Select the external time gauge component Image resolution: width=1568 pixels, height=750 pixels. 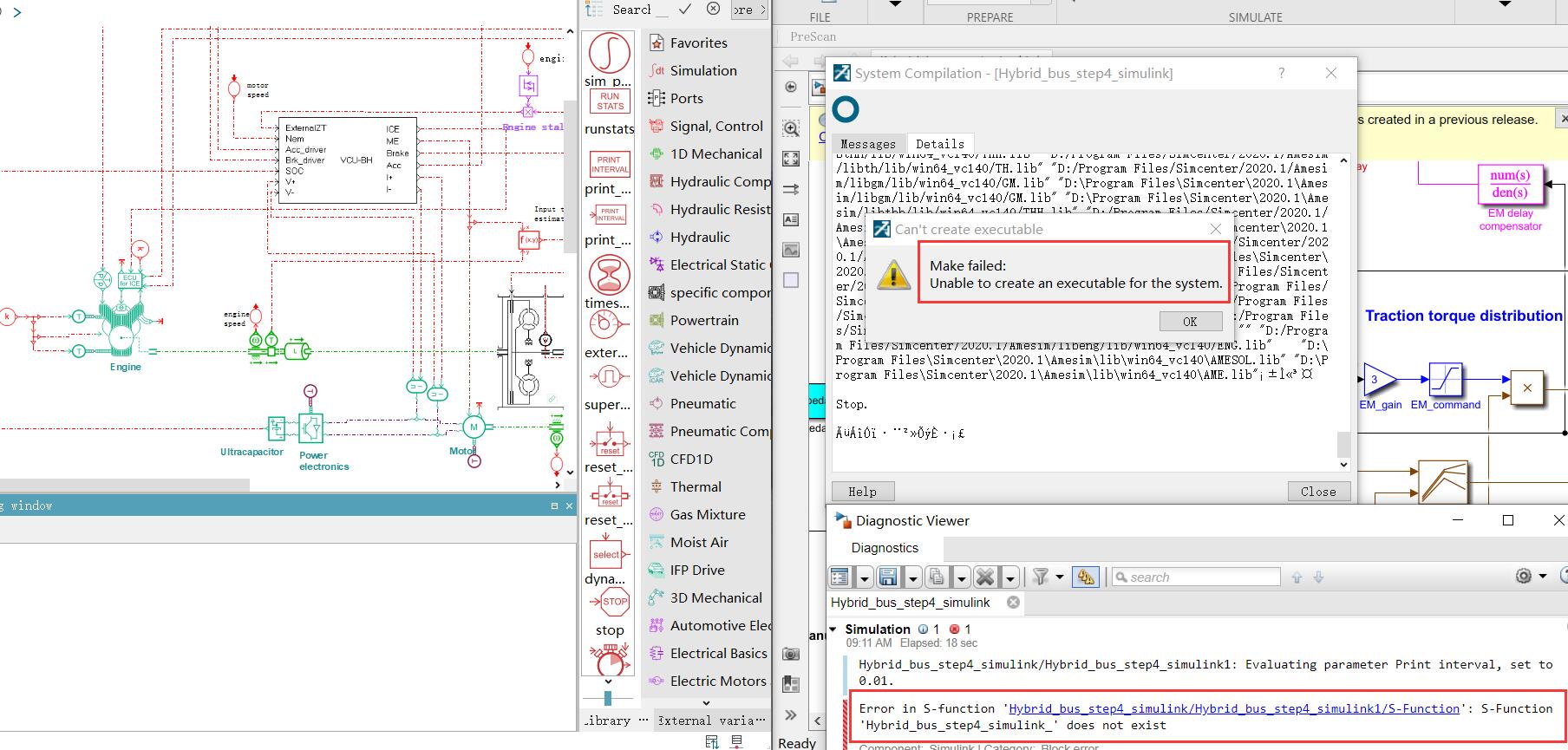[x=610, y=326]
